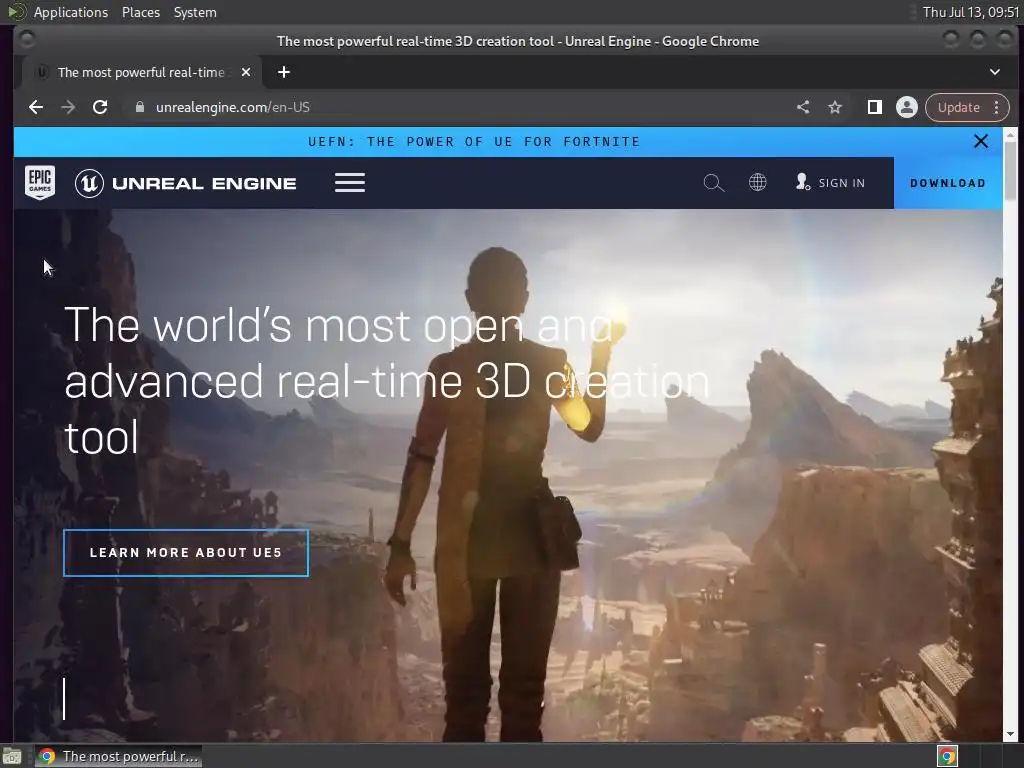Open Chrome three-dot menu
The height and width of the screenshot is (768, 1024).
tap(997, 107)
